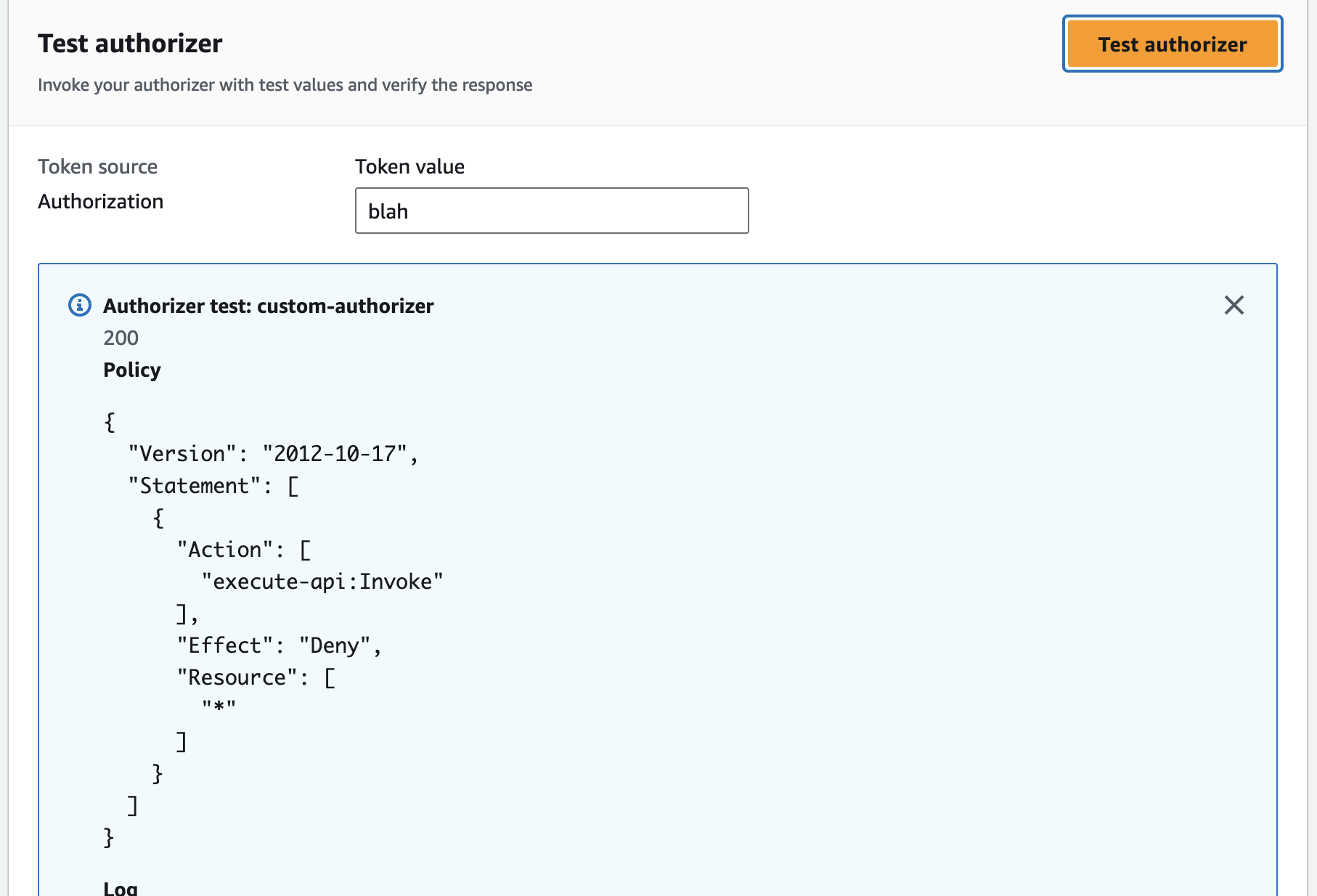1317x896 pixels.
Task: Click the "Effect": "Deny" policy line
Action: [278, 645]
